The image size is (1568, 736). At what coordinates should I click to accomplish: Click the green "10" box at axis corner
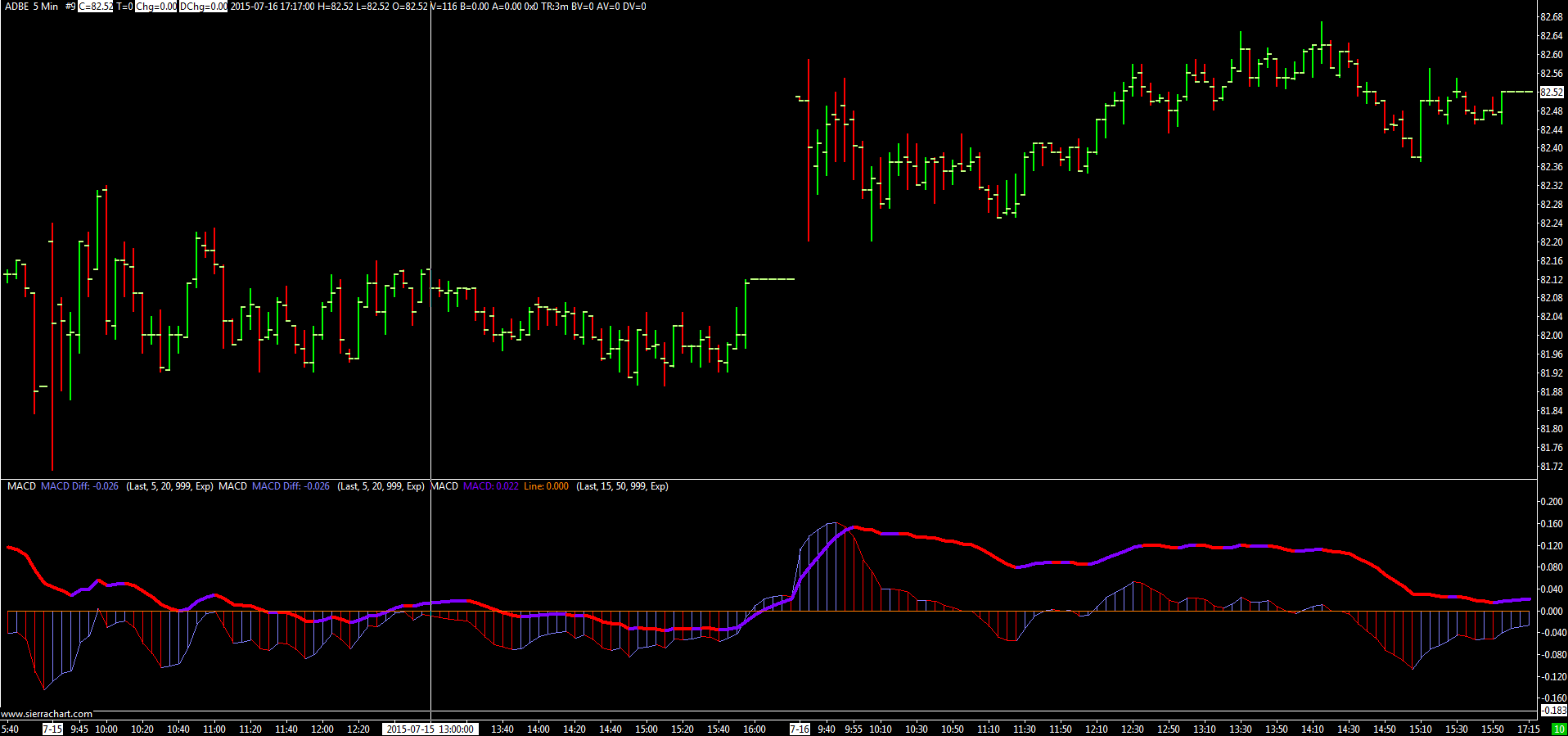point(1558,729)
